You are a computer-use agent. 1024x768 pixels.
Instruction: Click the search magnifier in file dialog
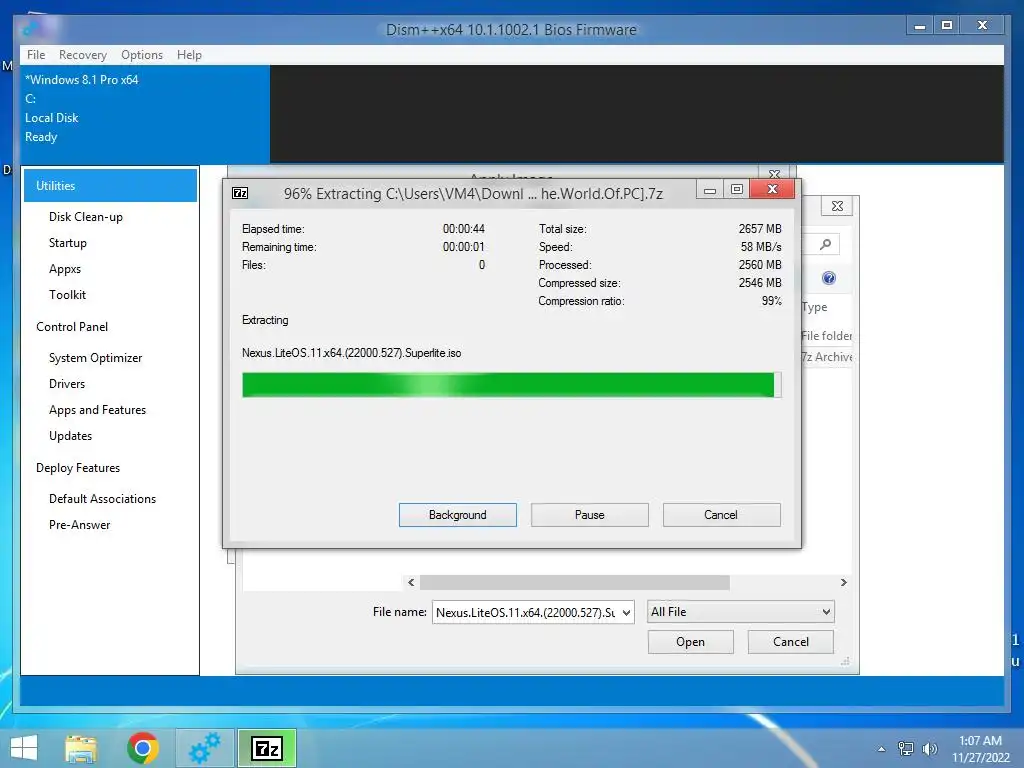point(825,244)
